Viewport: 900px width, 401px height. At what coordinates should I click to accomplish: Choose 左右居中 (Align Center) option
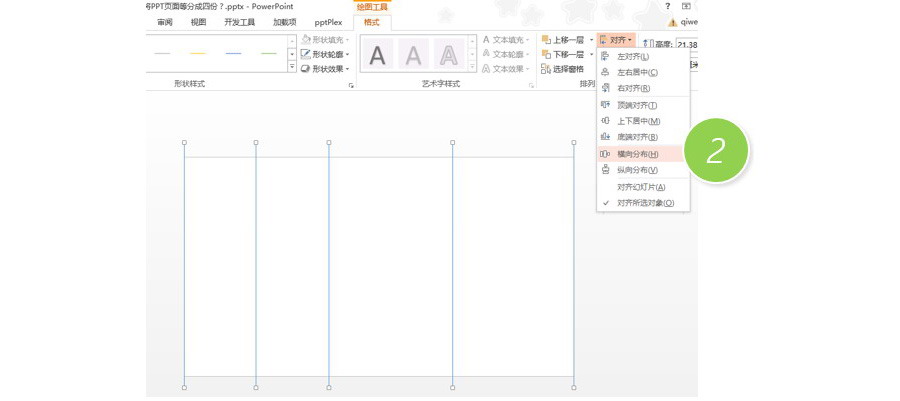(x=636, y=72)
